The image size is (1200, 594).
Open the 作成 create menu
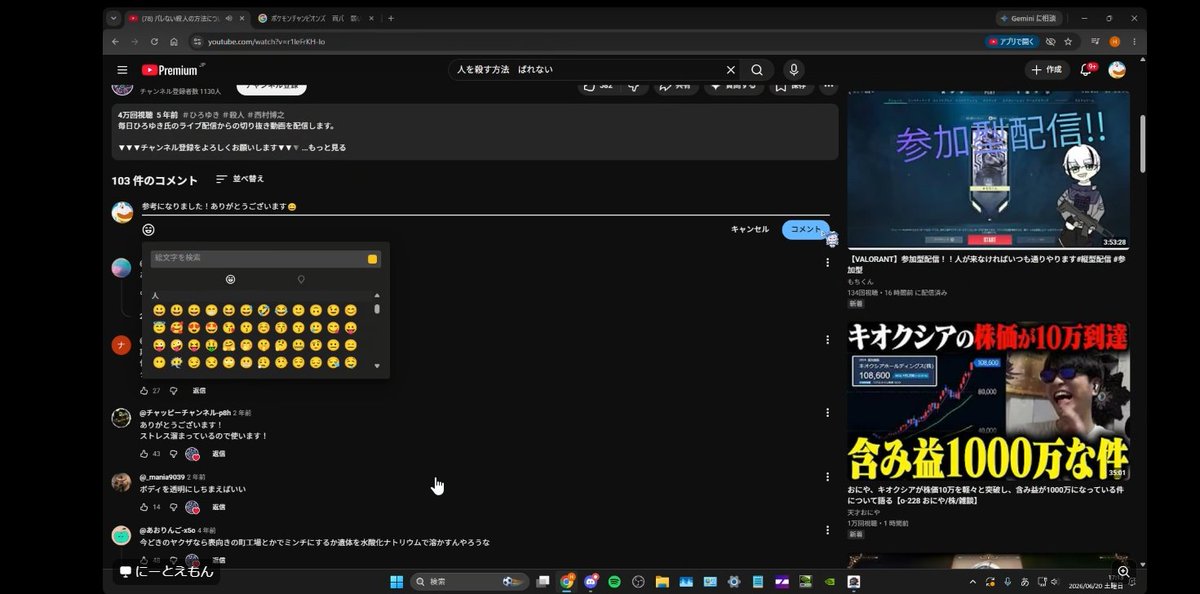pos(1047,70)
